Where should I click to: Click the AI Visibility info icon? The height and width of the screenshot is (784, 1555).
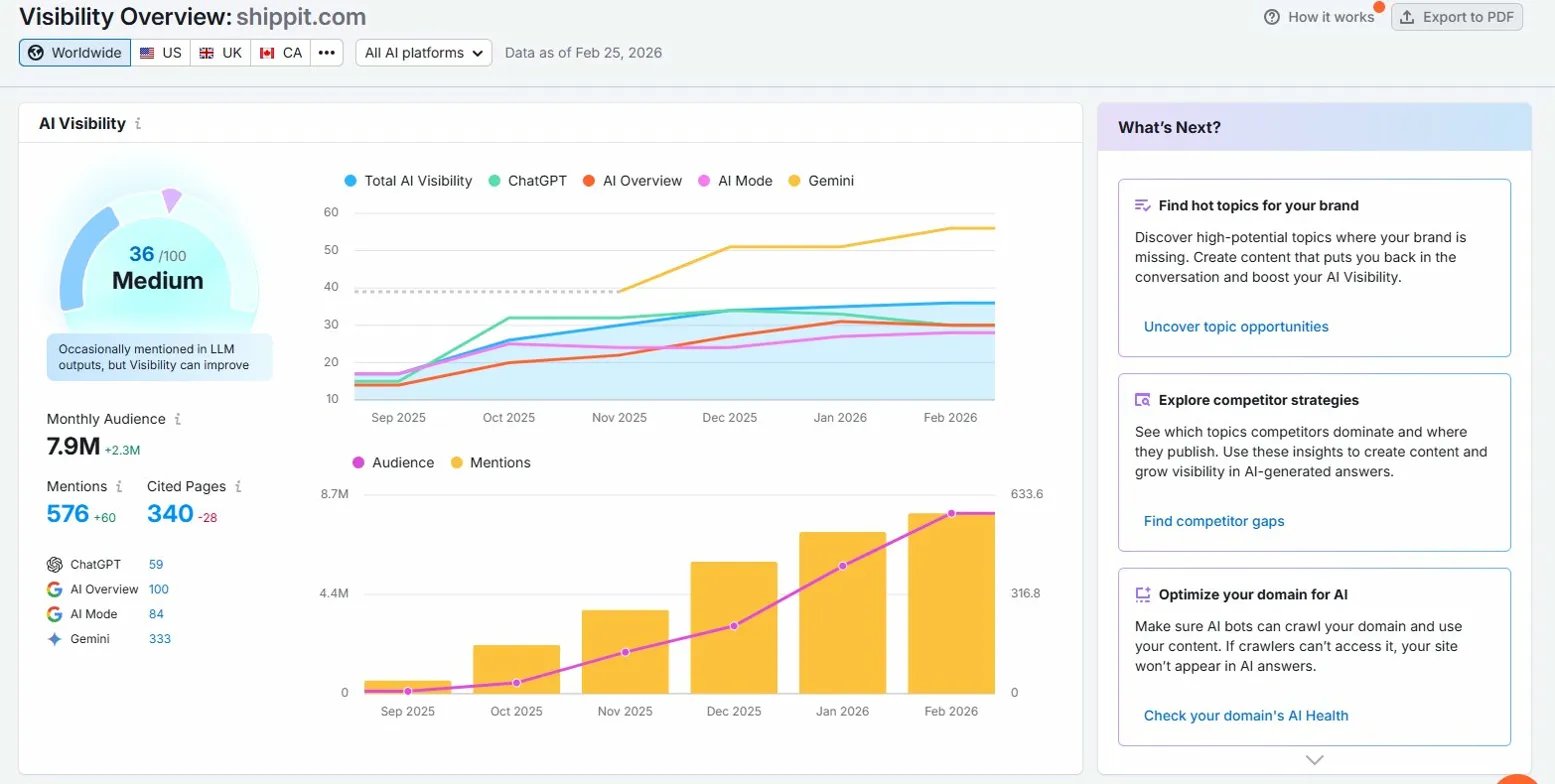click(138, 124)
